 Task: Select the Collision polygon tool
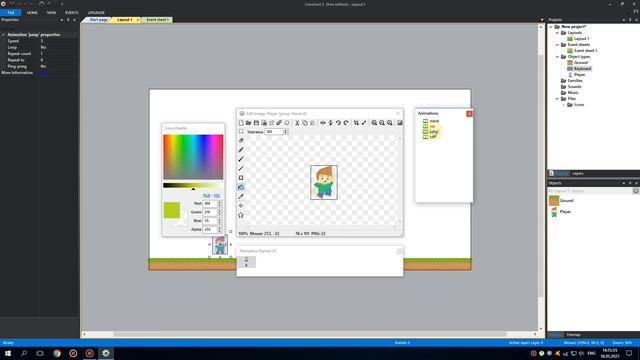pyautogui.click(x=241, y=215)
